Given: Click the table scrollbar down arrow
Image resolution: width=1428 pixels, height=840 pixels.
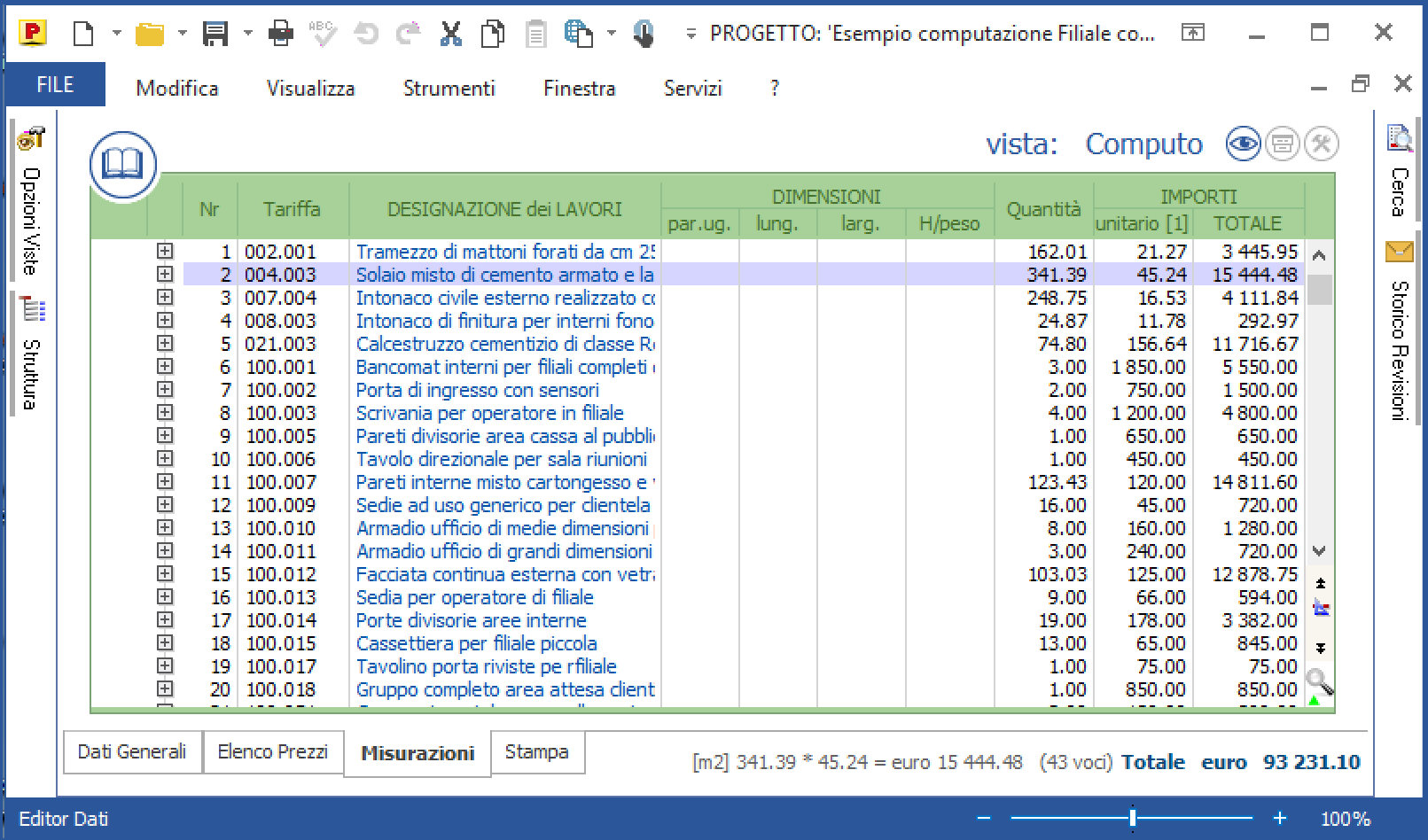Looking at the screenshot, I should click(x=1319, y=551).
